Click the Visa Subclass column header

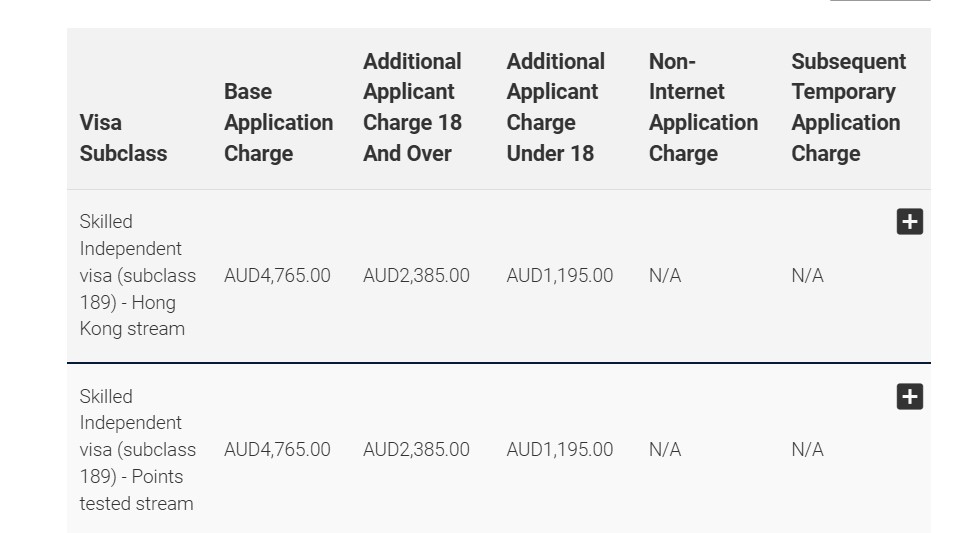[x=123, y=138]
